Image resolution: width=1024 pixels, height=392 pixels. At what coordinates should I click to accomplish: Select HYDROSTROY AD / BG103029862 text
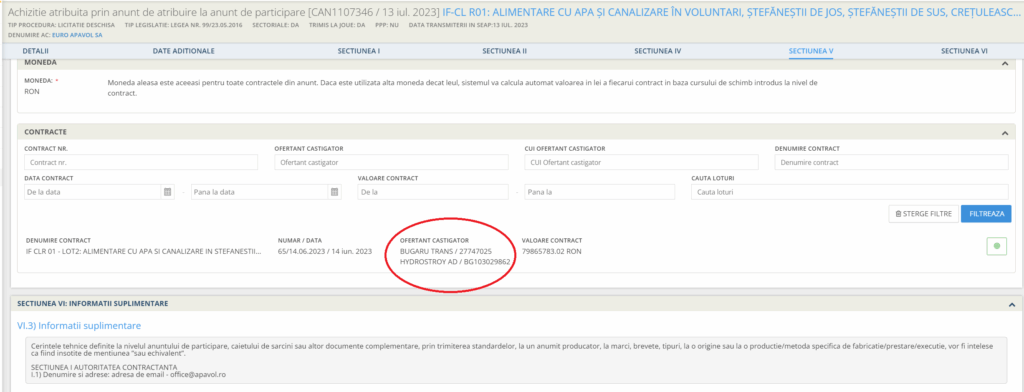[455, 261]
